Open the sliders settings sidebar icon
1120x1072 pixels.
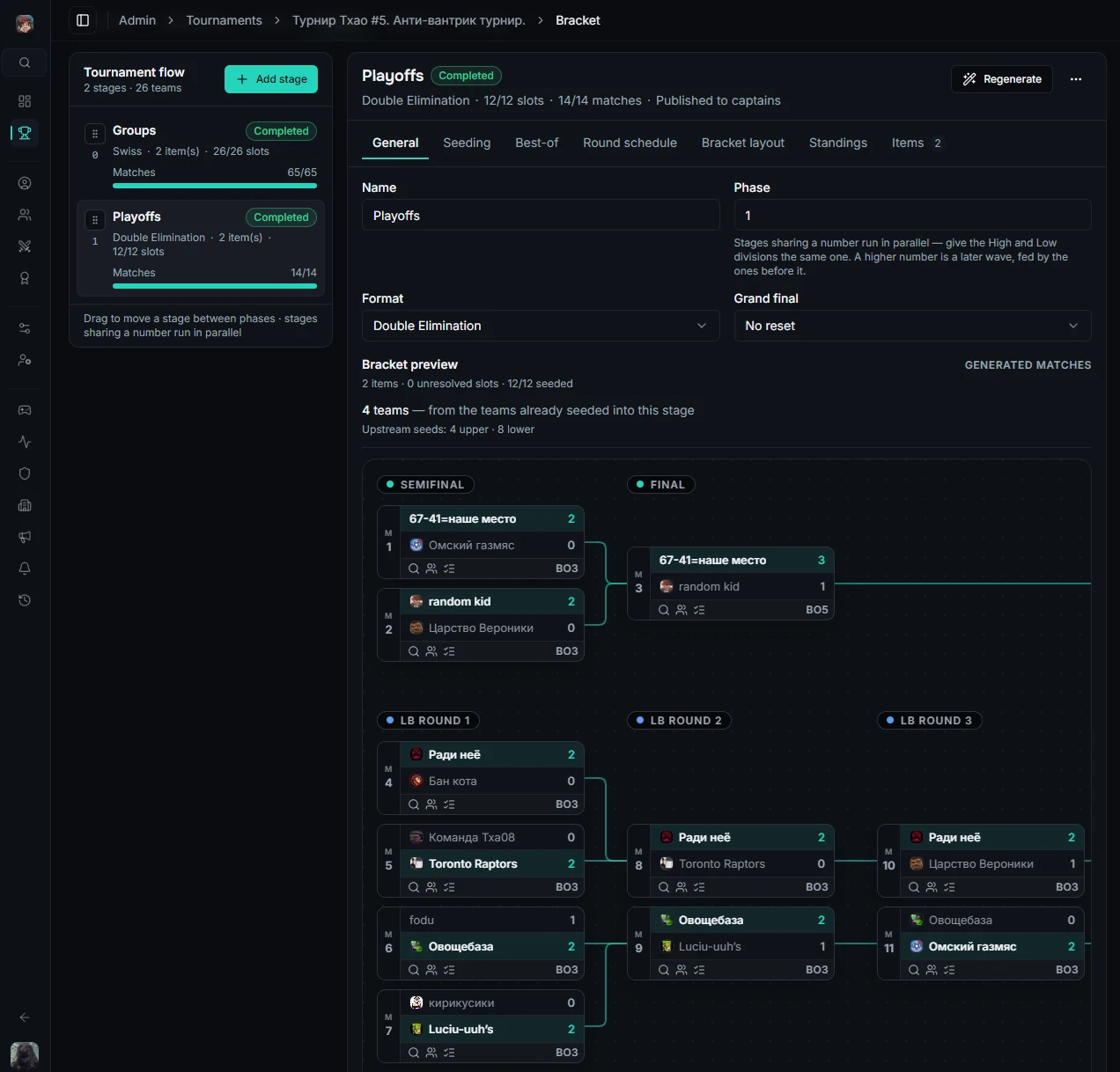[x=25, y=328]
